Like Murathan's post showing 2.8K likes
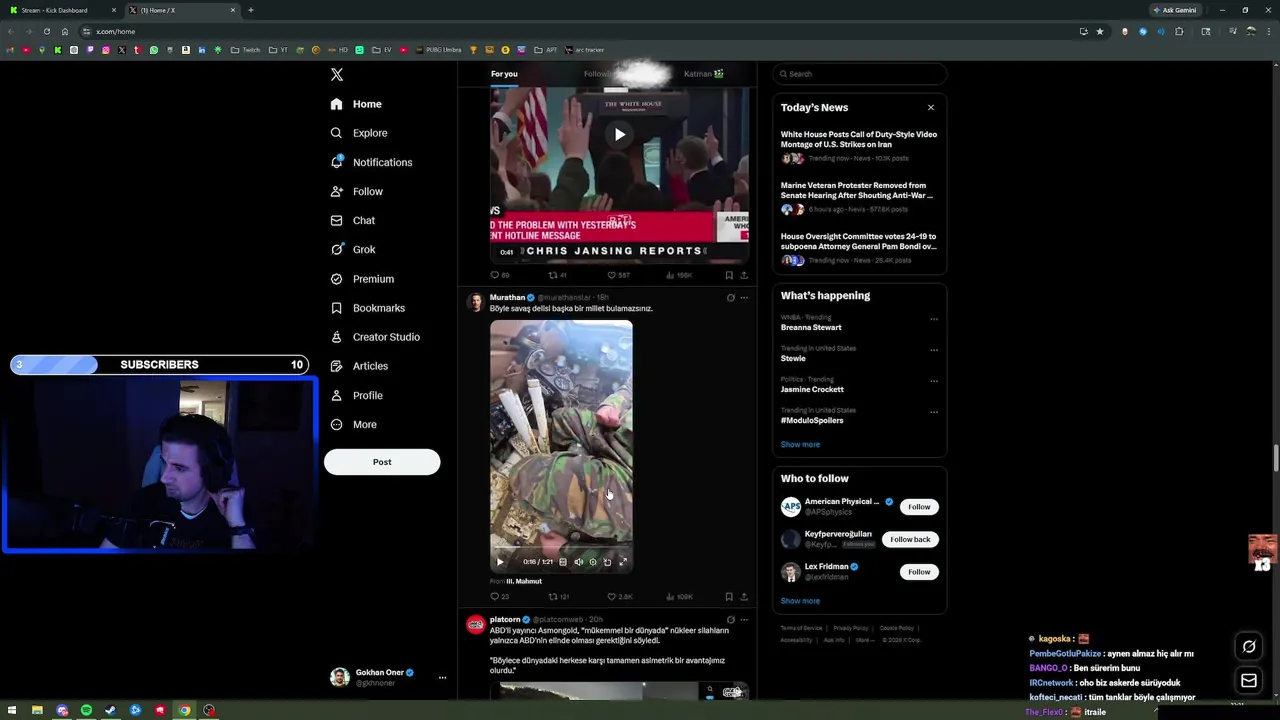 pos(620,597)
